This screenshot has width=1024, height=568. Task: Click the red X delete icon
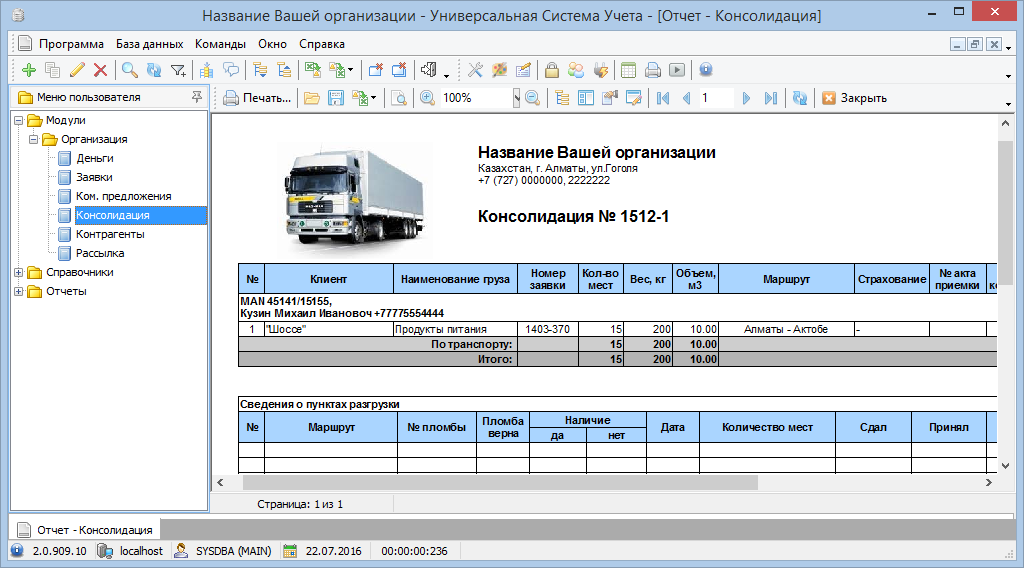tap(100, 70)
